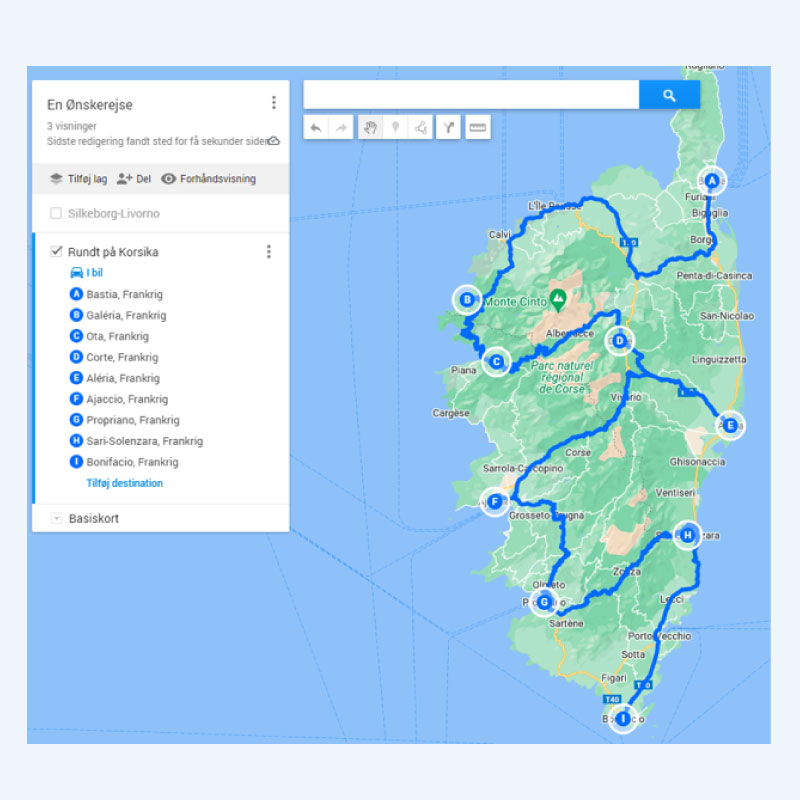Open the Rundt på Korsika layer options menu
Viewport: 800px width, 800px height.
268,252
